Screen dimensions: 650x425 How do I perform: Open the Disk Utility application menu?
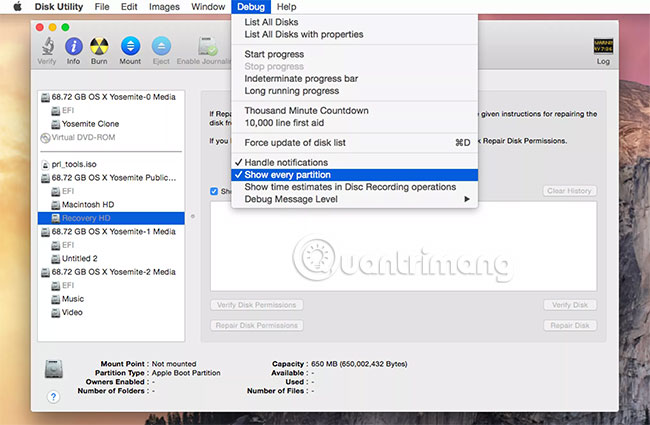[58, 7]
